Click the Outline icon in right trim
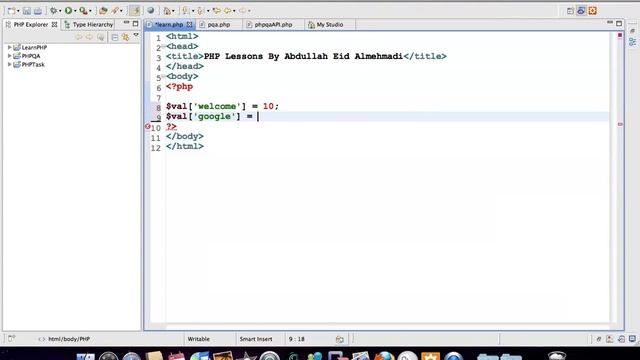 click(632, 42)
